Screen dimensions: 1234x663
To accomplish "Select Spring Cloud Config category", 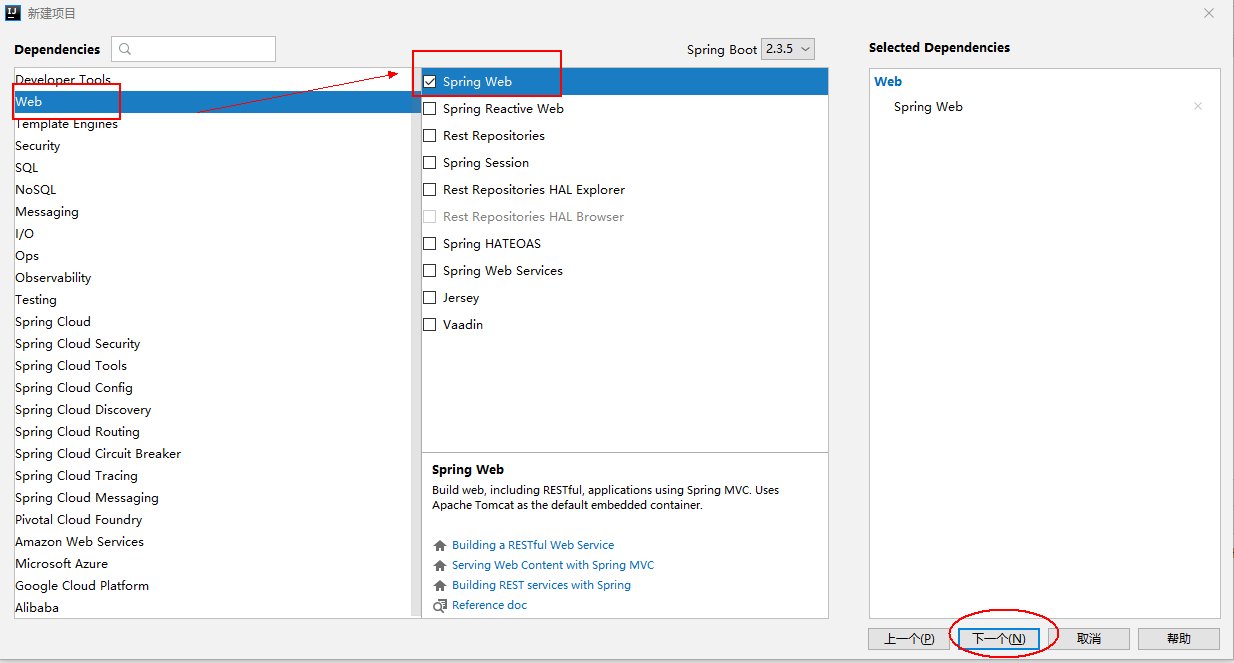I will 212,388.
